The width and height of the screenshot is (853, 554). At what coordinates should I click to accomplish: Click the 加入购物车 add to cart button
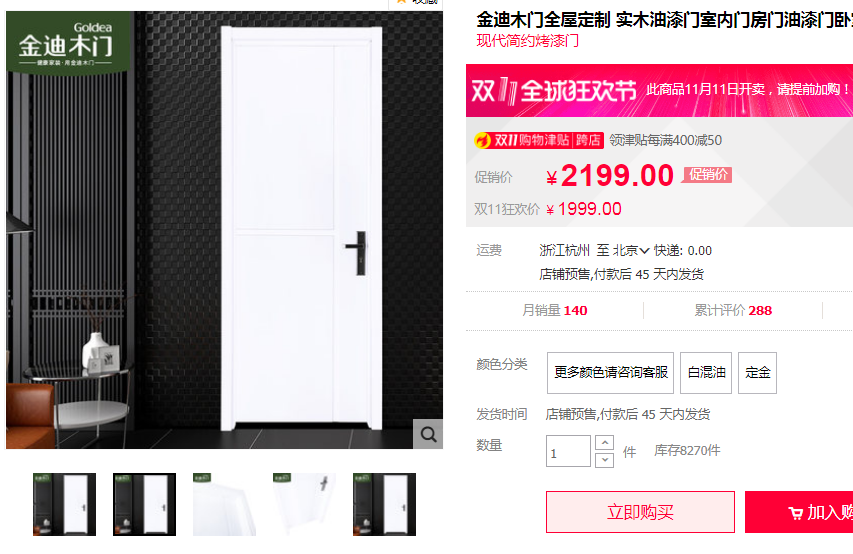[799, 512]
